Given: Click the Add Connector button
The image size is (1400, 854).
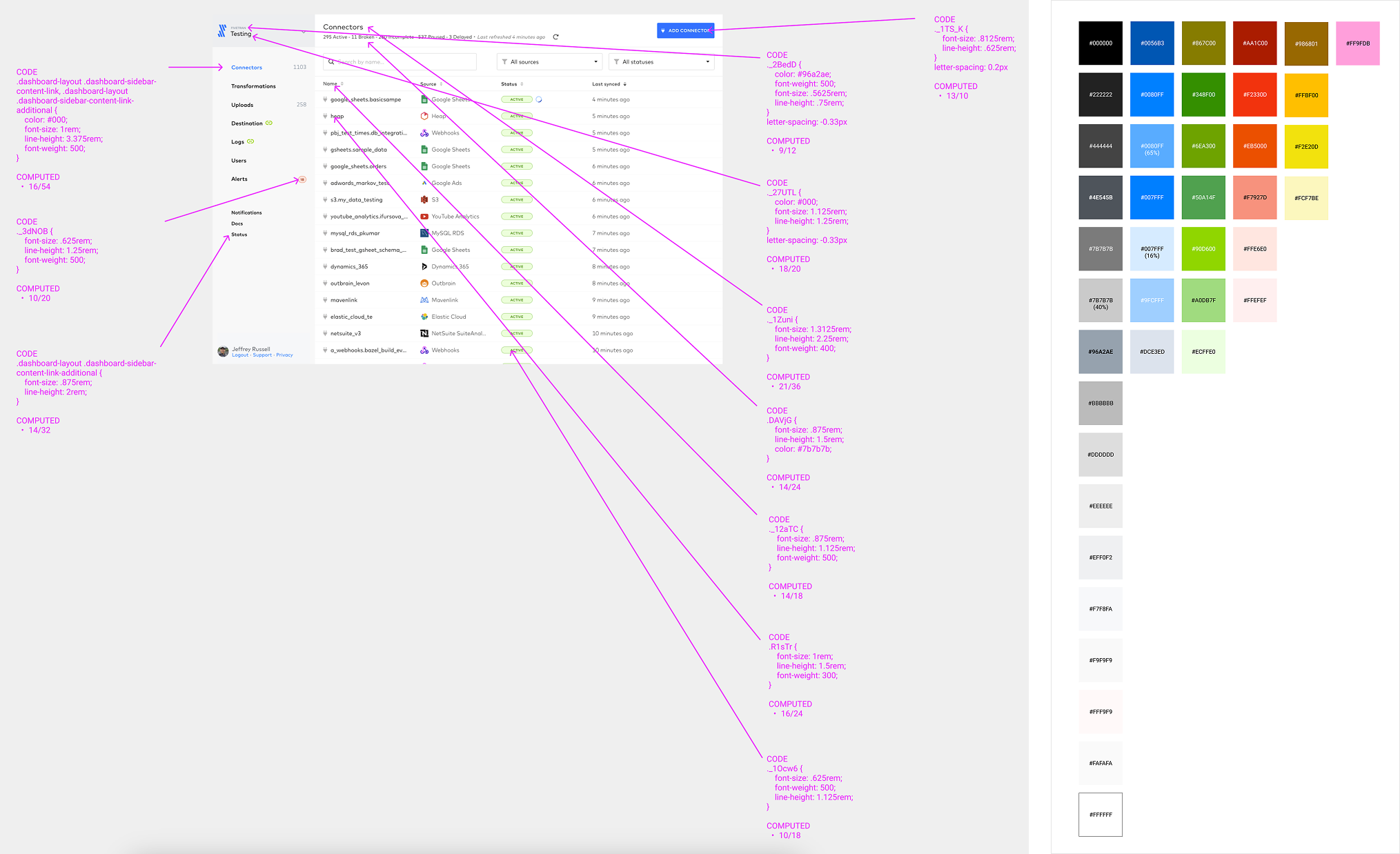Looking at the screenshot, I should 685,30.
